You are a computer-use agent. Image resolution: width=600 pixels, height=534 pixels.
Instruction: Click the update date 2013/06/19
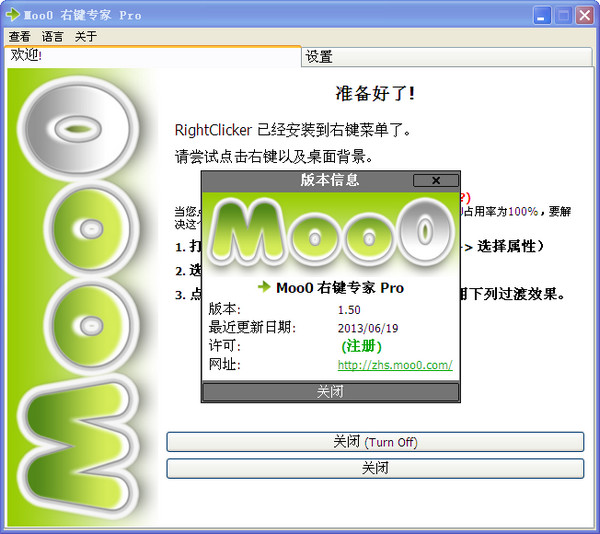point(368,328)
